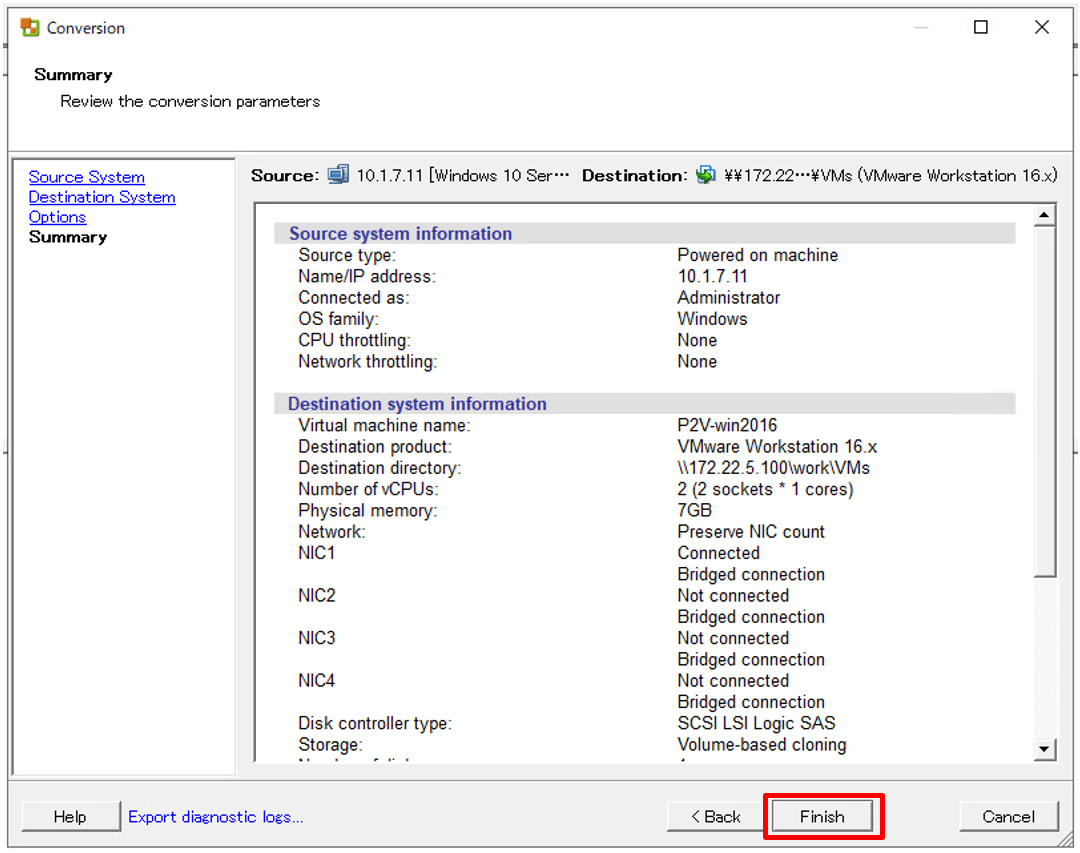Cancel the conversion wizard
This screenshot has height=853, width=1080.
(1008, 816)
